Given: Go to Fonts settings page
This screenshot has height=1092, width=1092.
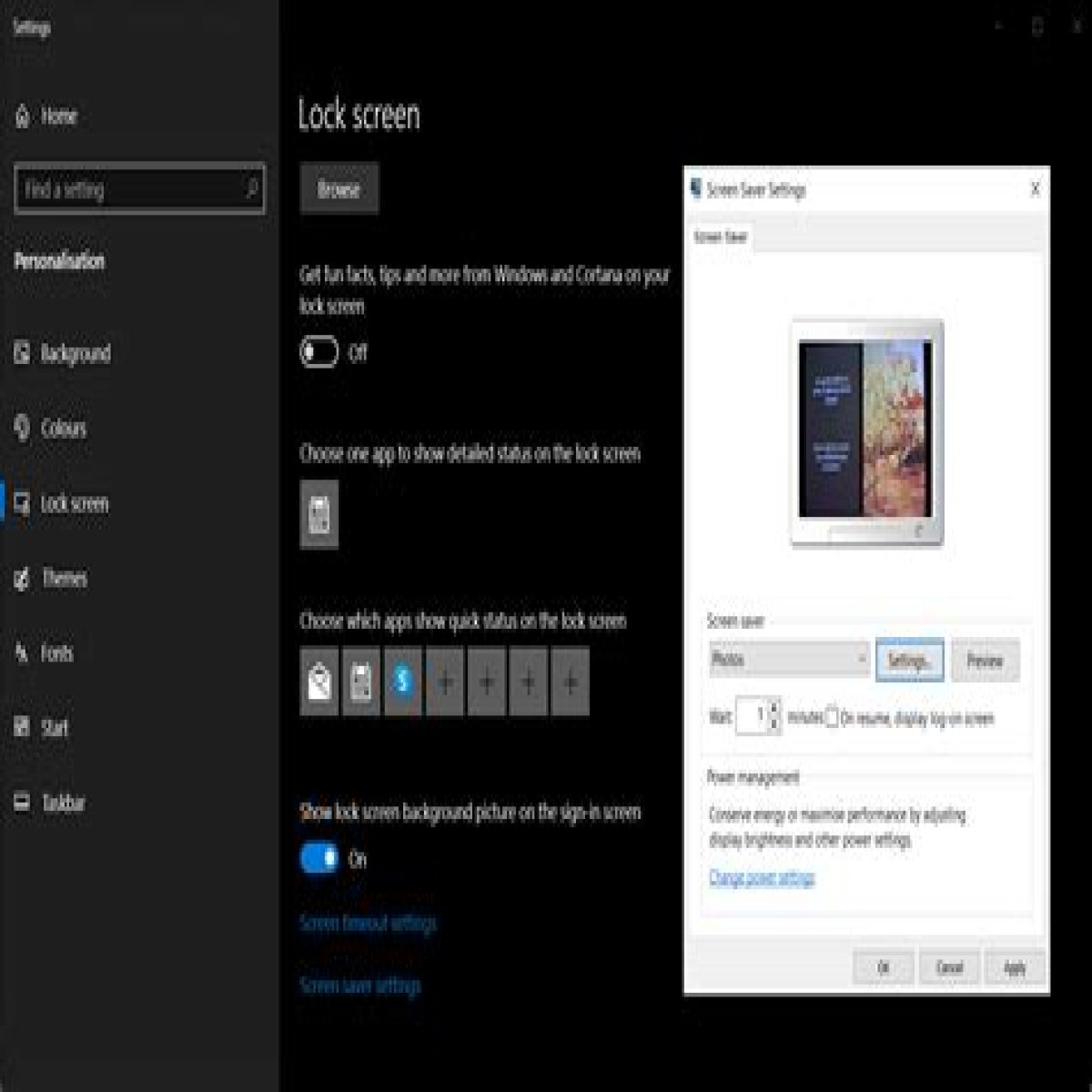Looking at the screenshot, I should coord(56,652).
